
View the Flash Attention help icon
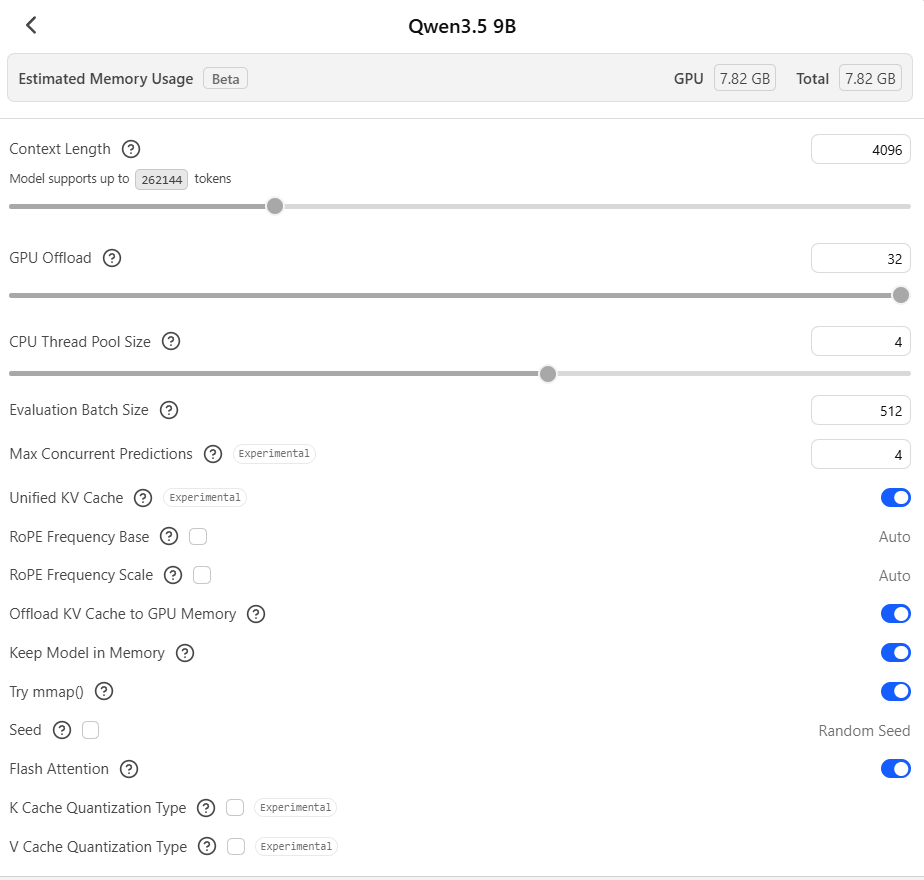[x=129, y=769]
